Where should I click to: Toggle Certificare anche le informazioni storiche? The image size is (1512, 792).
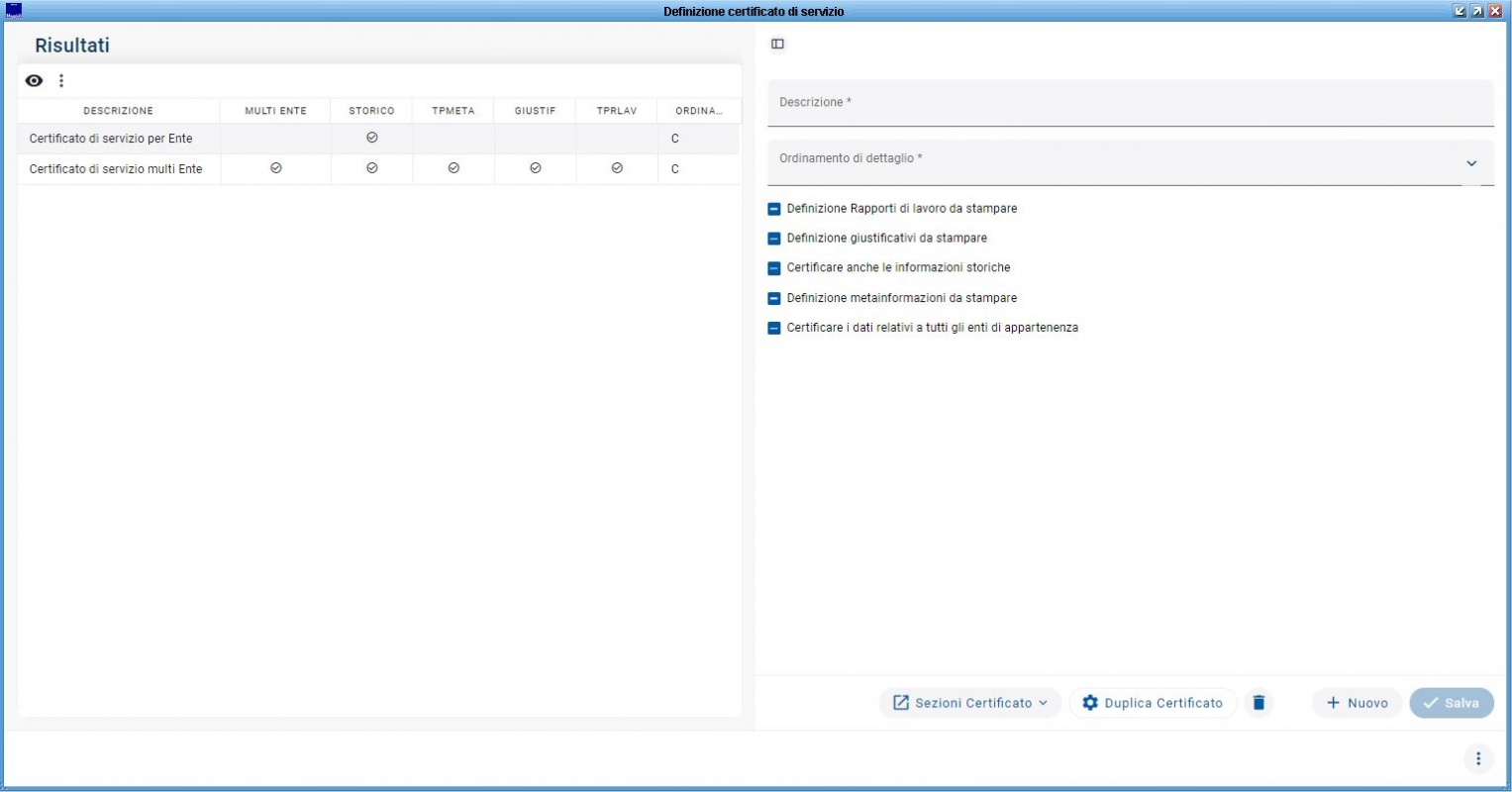tap(774, 268)
